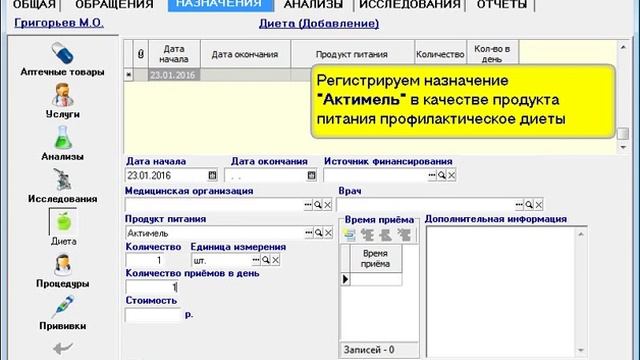The image size is (640, 360).
Task: Clear Единица измерения field with X
Action: 276,260
